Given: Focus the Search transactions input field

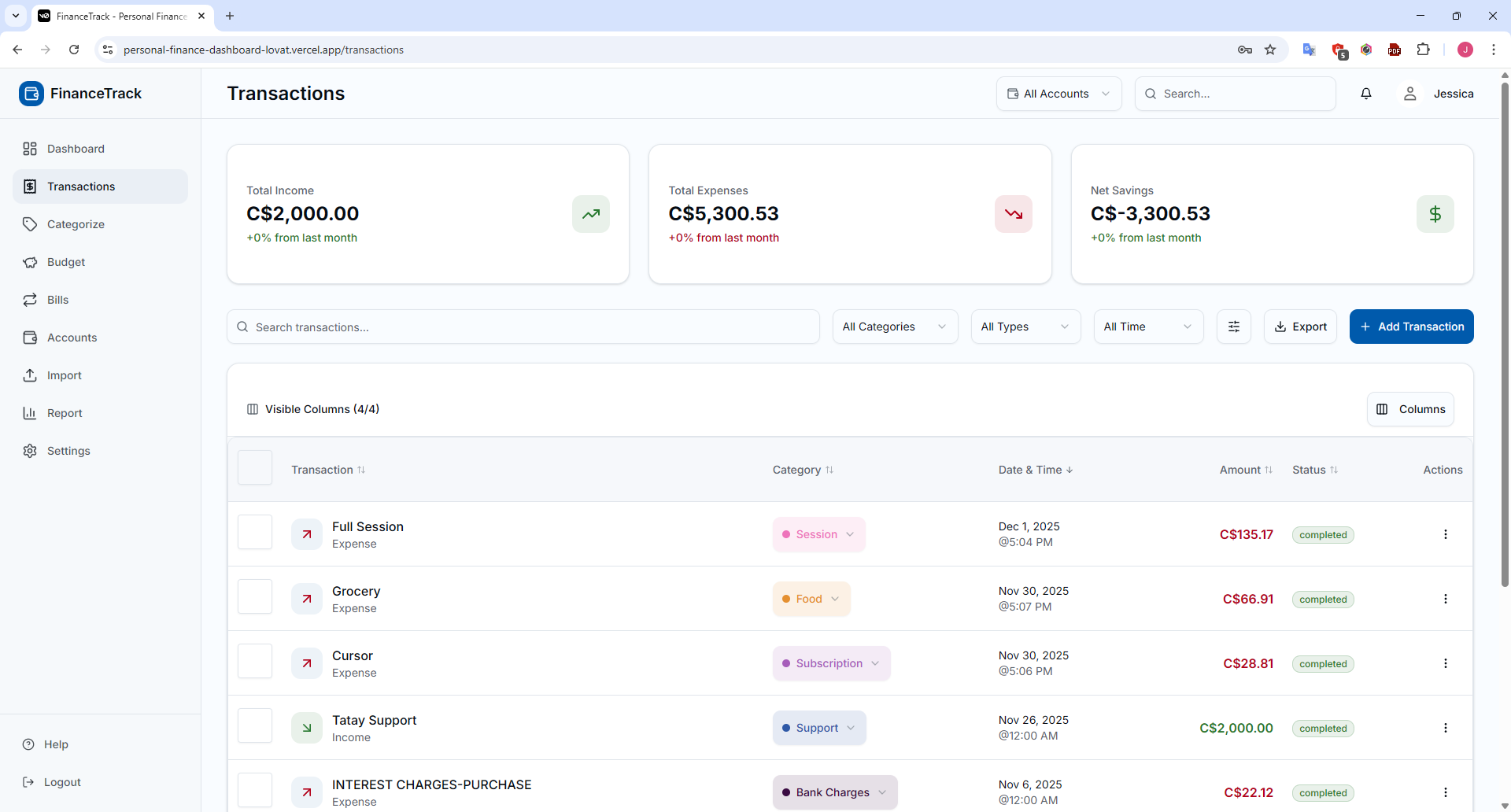Looking at the screenshot, I should pyautogui.click(x=523, y=327).
